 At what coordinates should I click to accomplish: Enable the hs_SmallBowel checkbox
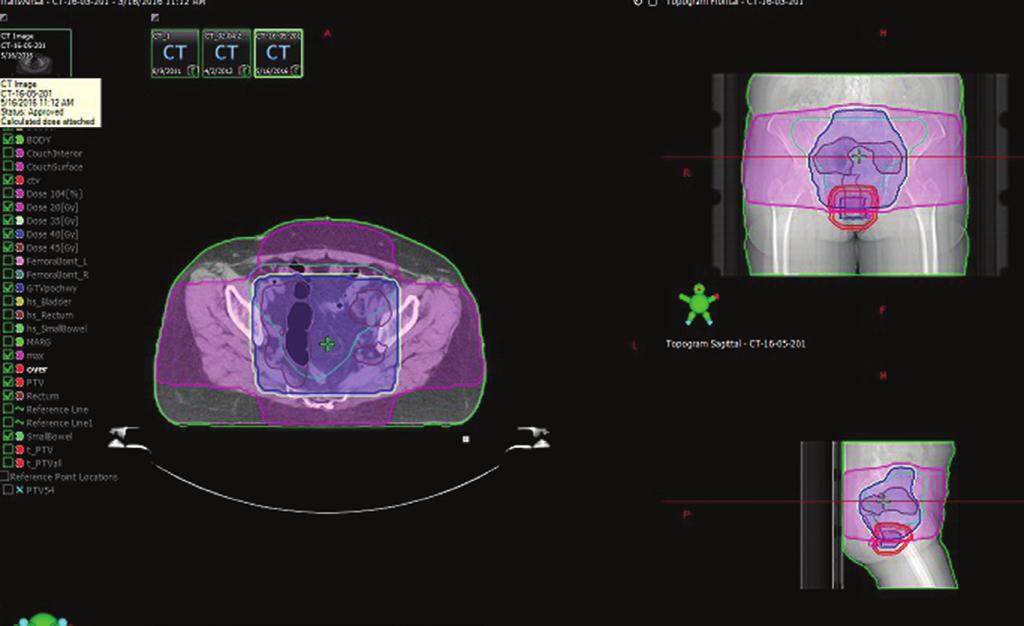(8, 328)
